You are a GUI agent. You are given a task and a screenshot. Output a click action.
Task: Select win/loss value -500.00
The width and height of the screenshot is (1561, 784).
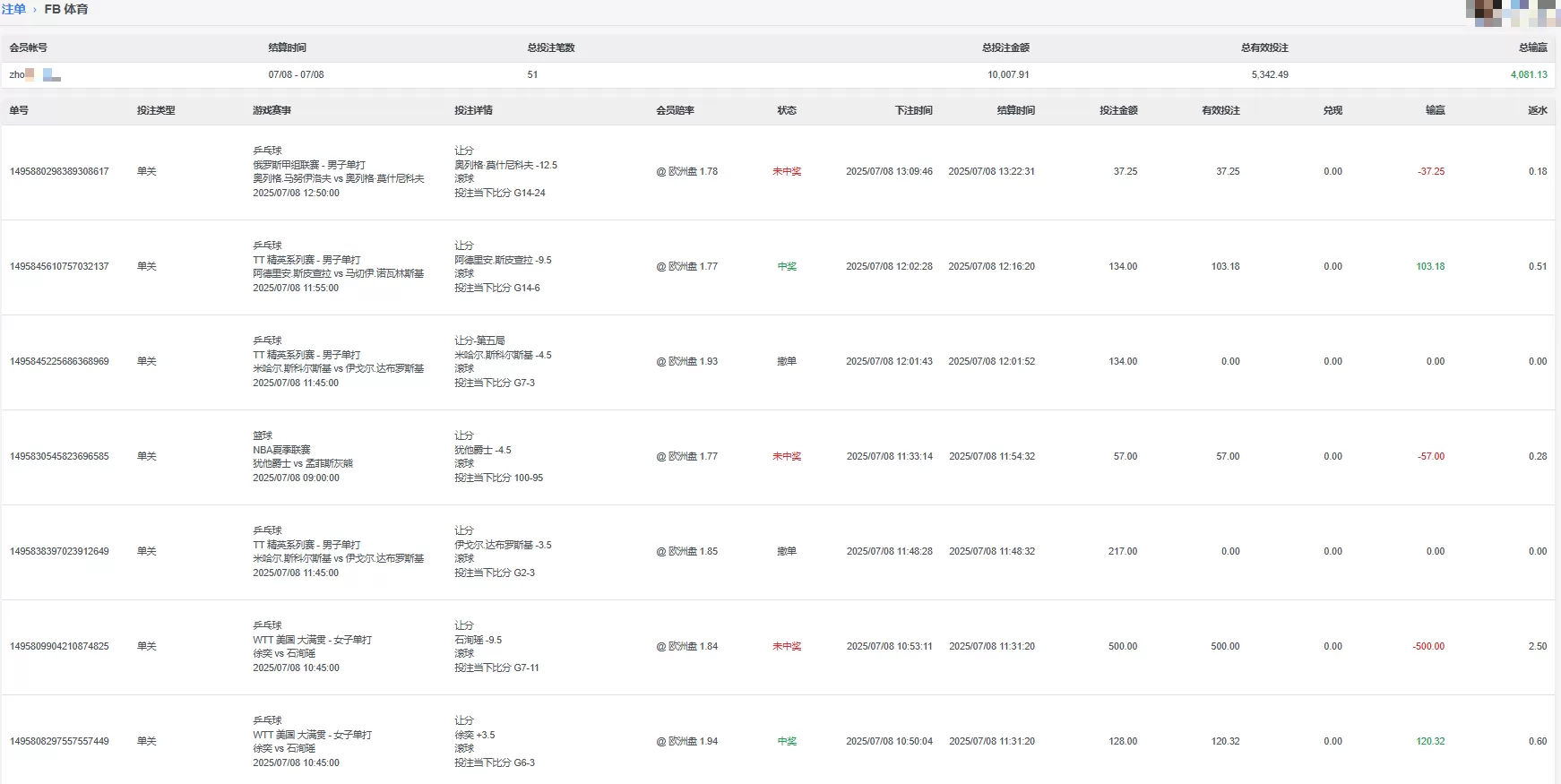tap(1428, 646)
